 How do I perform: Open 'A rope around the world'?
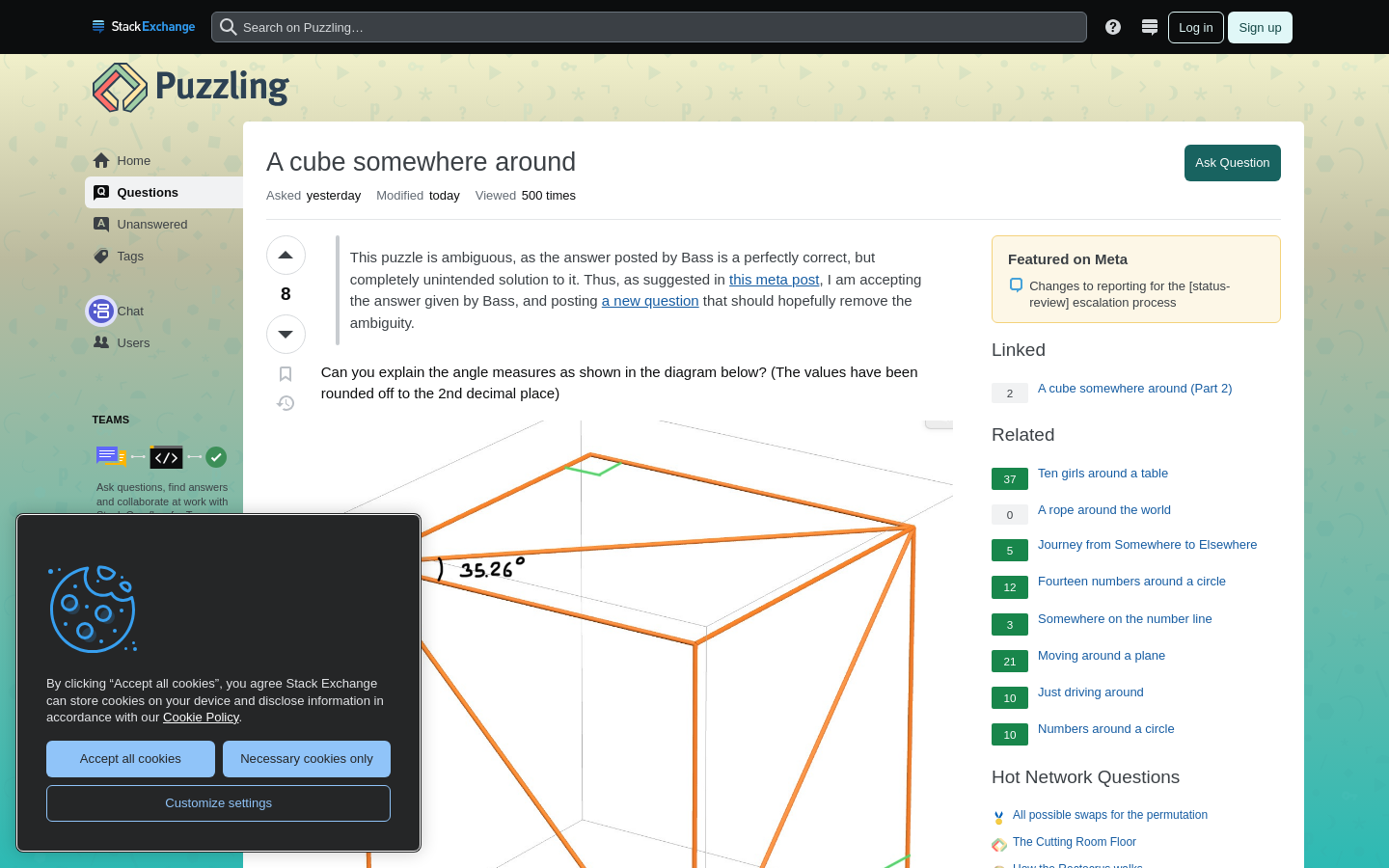tap(1104, 510)
